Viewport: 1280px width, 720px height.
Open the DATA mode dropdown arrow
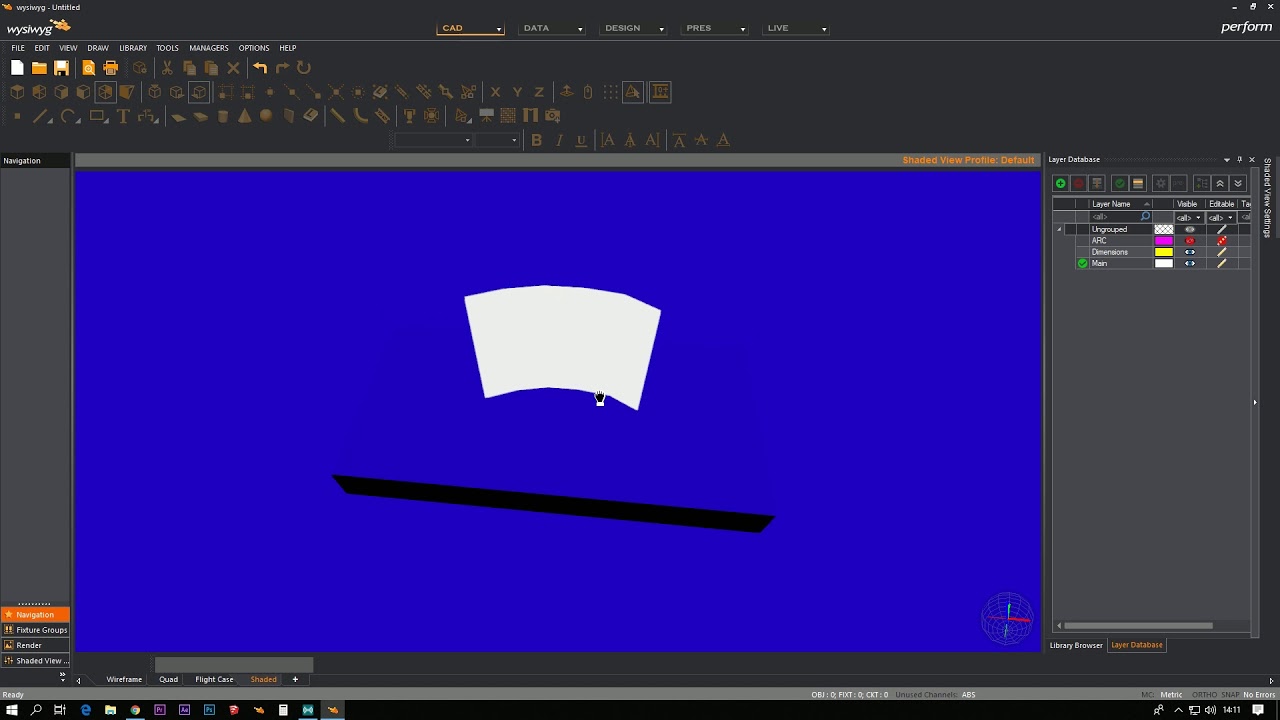pyautogui.click(x=580, y=29)
